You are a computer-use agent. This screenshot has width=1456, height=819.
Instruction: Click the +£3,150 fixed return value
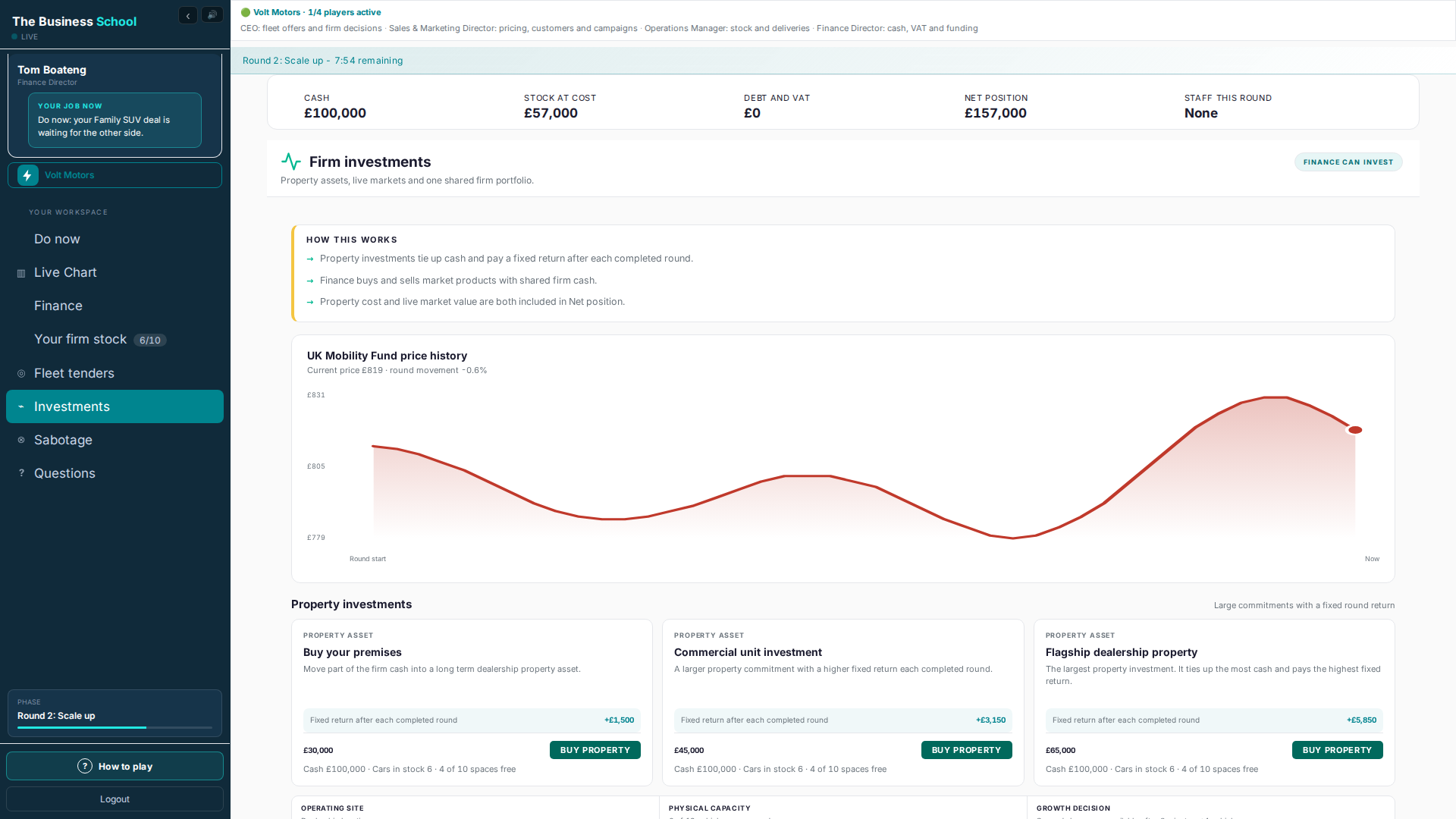[x=990, y=720]
